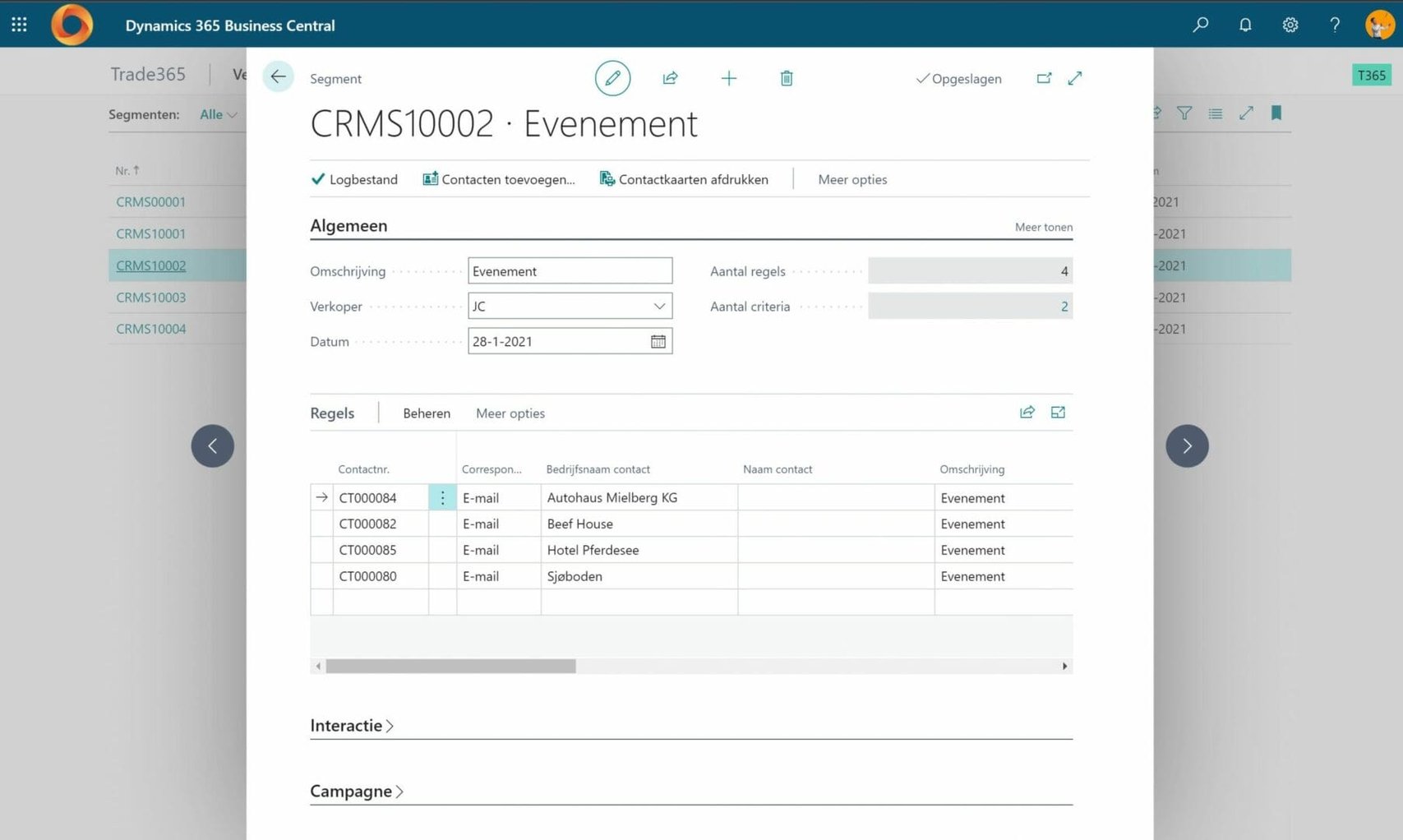Open segment CRMS10001 in list

(x=151, y=234)
